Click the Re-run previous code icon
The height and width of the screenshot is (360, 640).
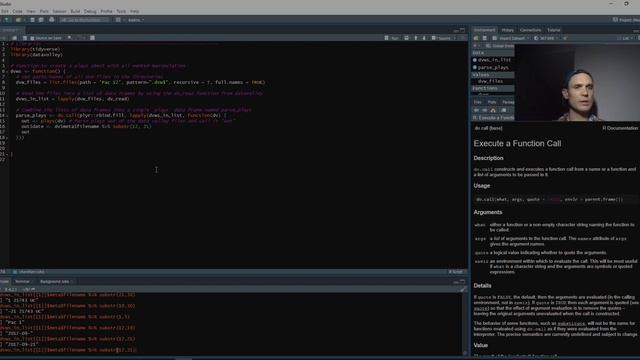[407, 38]
